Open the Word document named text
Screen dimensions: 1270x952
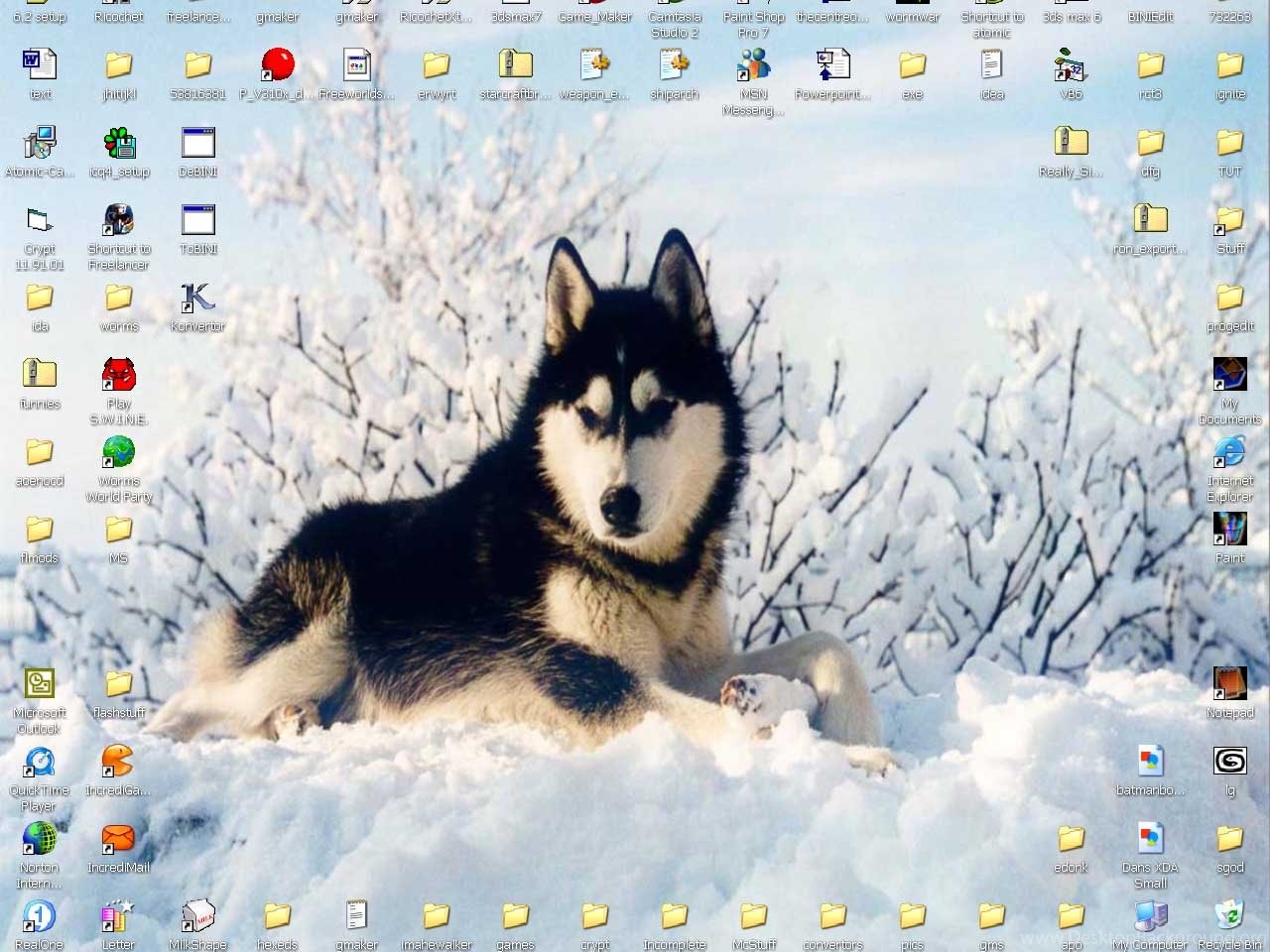point(40,65)
